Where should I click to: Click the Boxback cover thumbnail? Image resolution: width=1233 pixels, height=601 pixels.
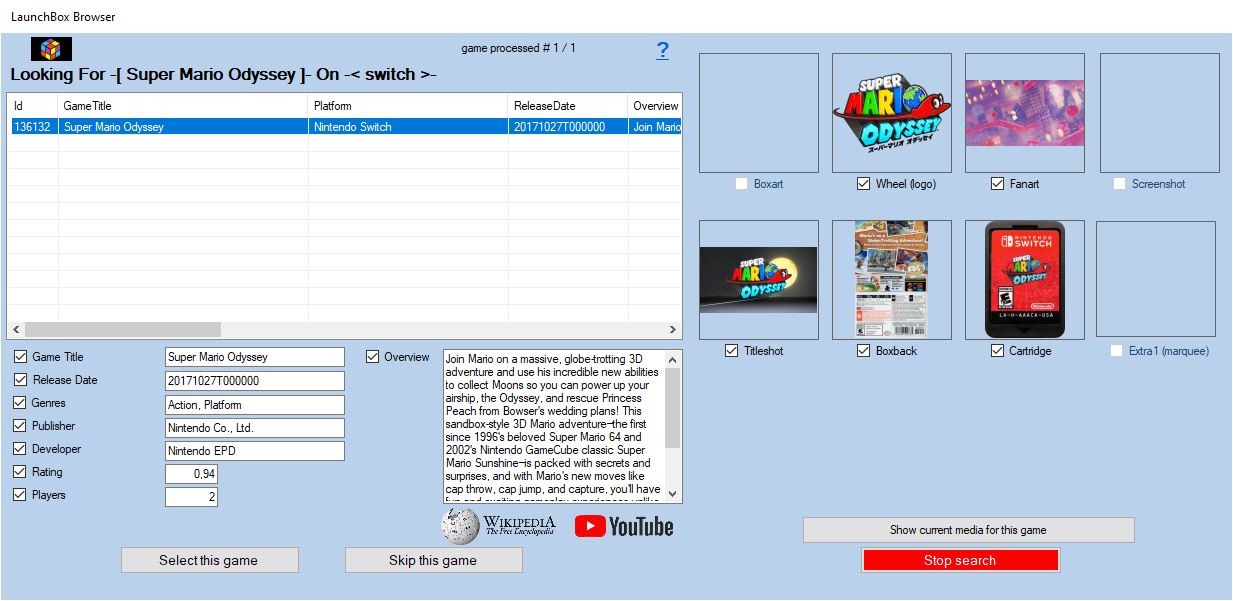point(891,280)
